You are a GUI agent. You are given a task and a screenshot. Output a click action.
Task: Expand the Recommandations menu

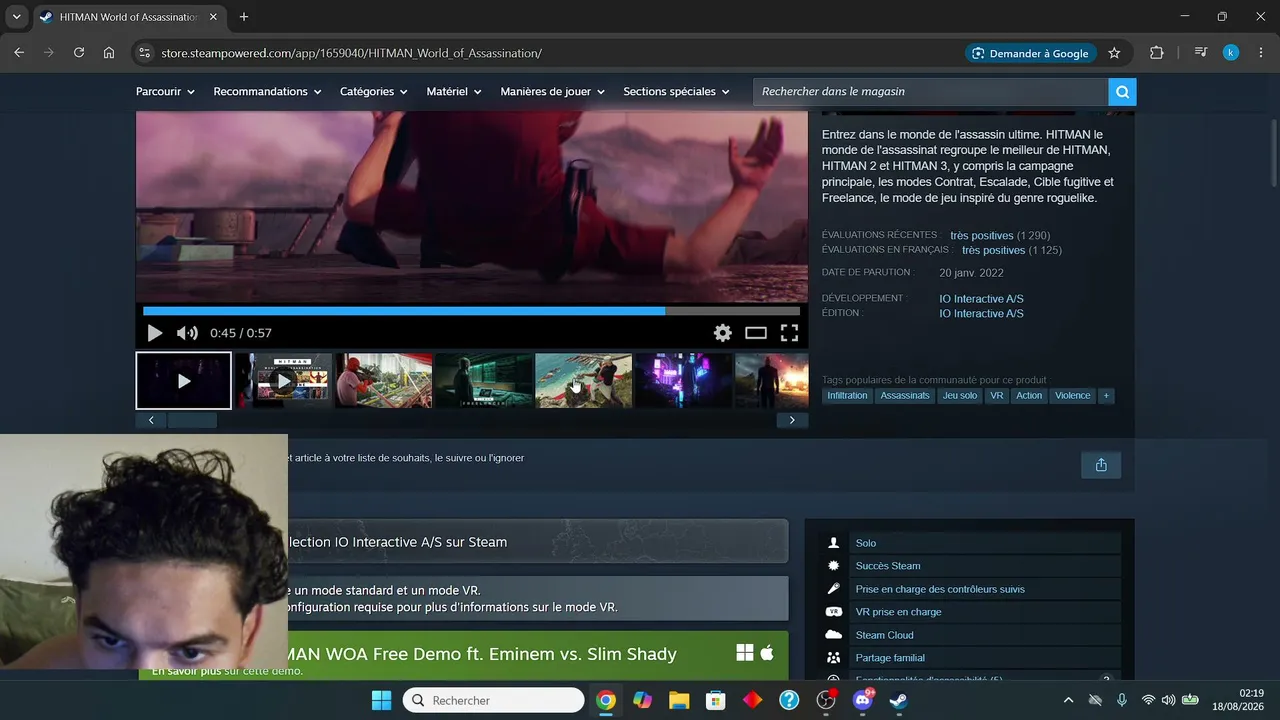click(x=267, y=92)
